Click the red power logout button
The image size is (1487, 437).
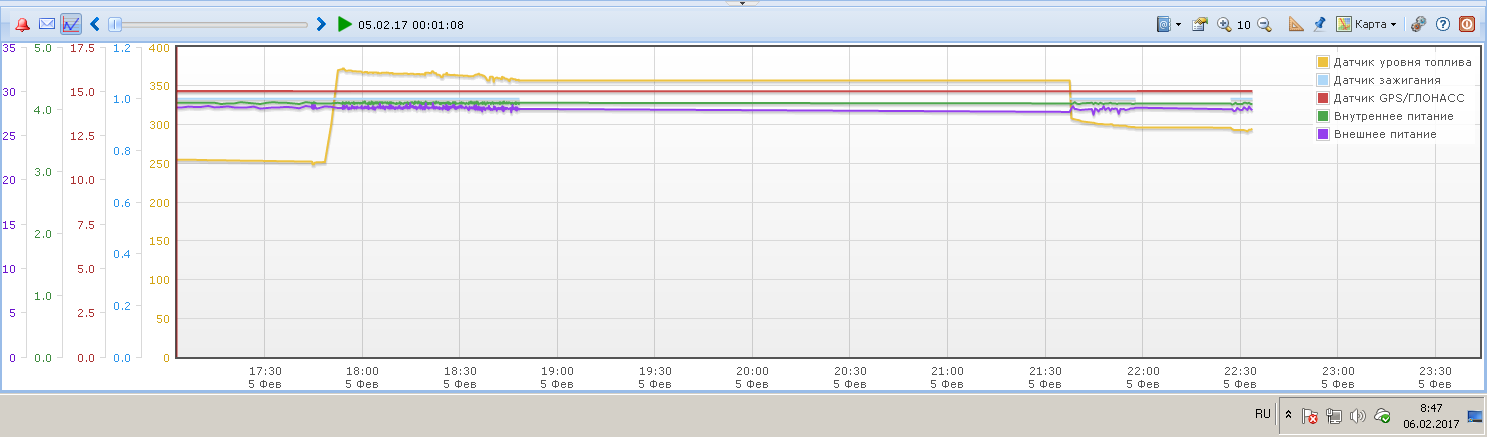tap(1466, 24)
